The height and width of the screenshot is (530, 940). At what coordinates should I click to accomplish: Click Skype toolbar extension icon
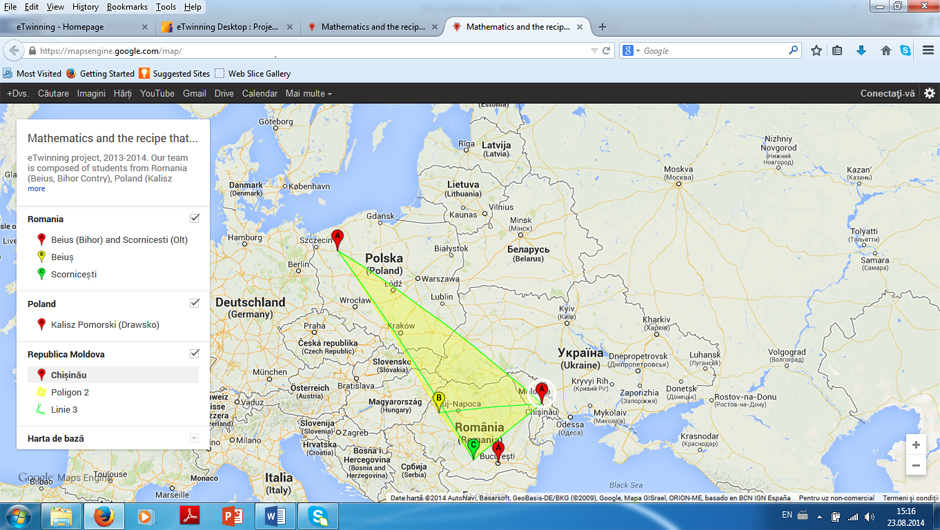pos(905,51)
